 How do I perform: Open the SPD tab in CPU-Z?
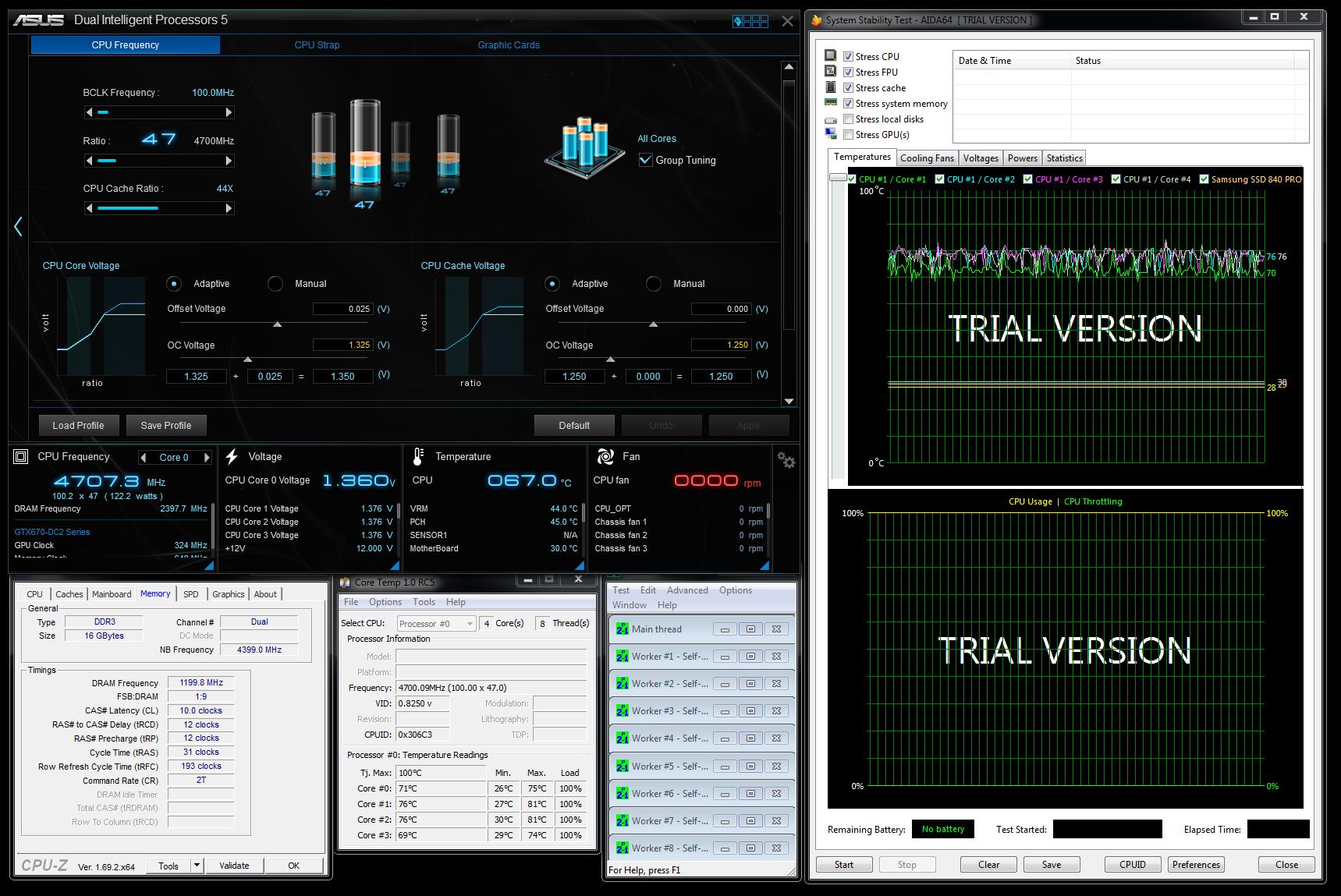tap(191, 594)
